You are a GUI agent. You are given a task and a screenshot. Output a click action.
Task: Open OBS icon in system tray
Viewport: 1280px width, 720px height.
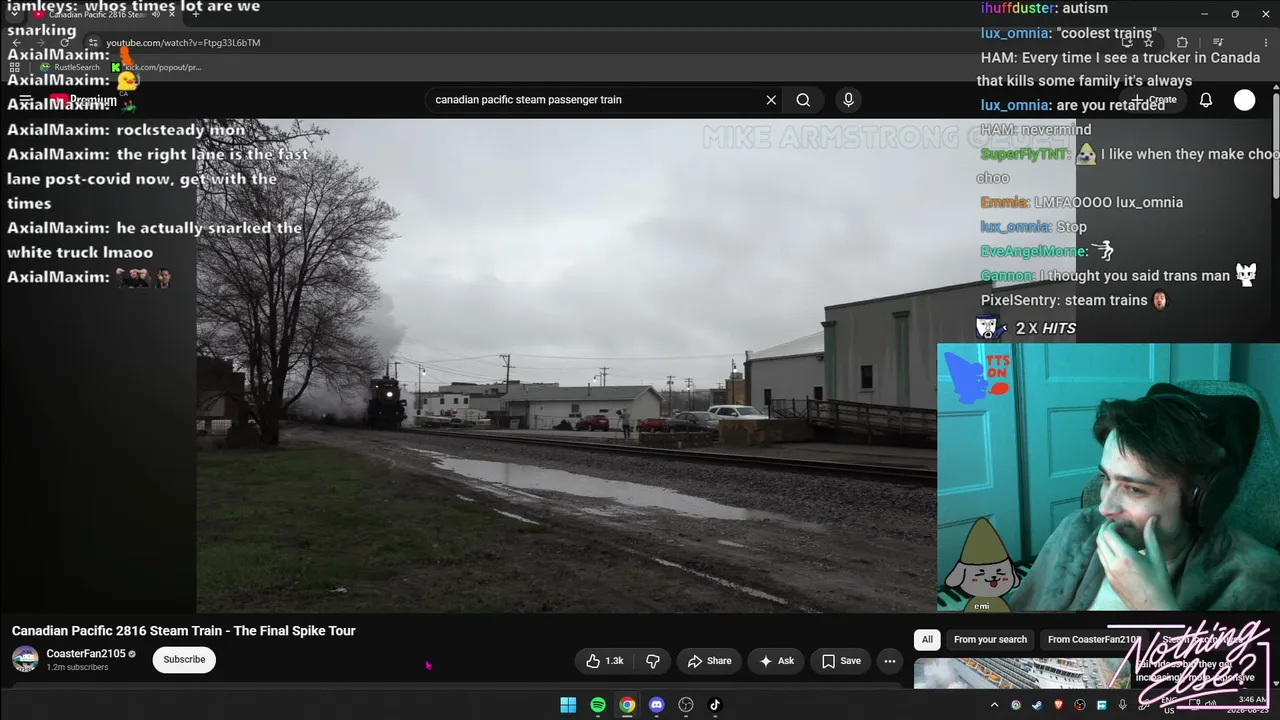pyautogui.click(x=1080, y=705)
